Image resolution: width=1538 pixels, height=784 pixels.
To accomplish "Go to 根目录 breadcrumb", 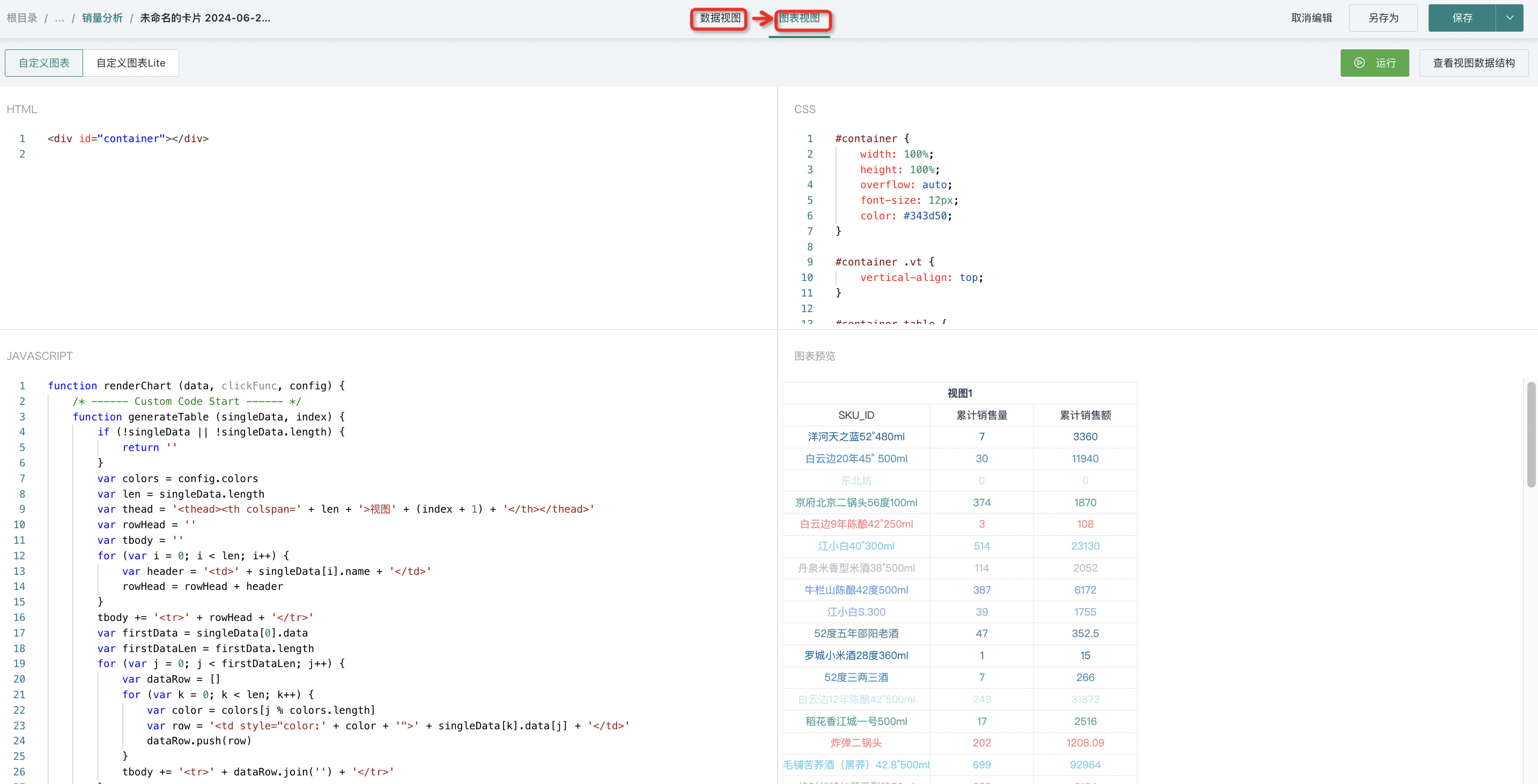I will [22, 18].
